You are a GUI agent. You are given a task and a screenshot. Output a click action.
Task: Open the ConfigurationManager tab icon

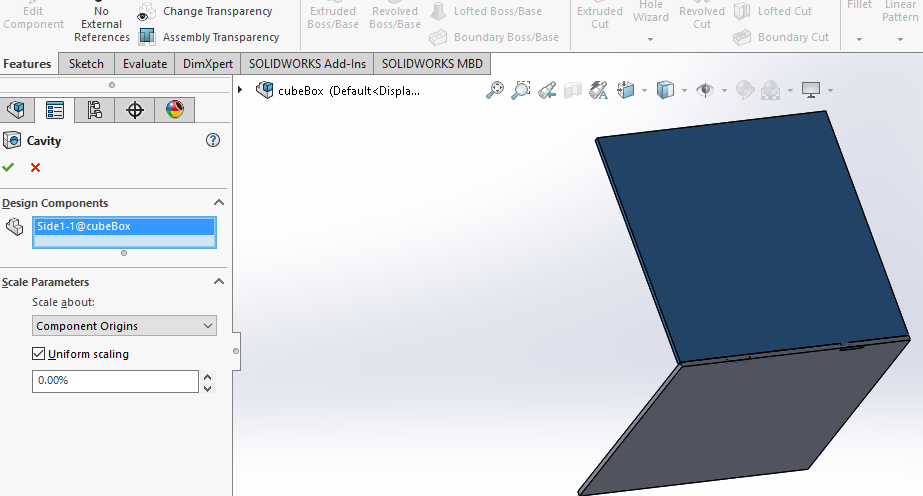click(94, 109)
